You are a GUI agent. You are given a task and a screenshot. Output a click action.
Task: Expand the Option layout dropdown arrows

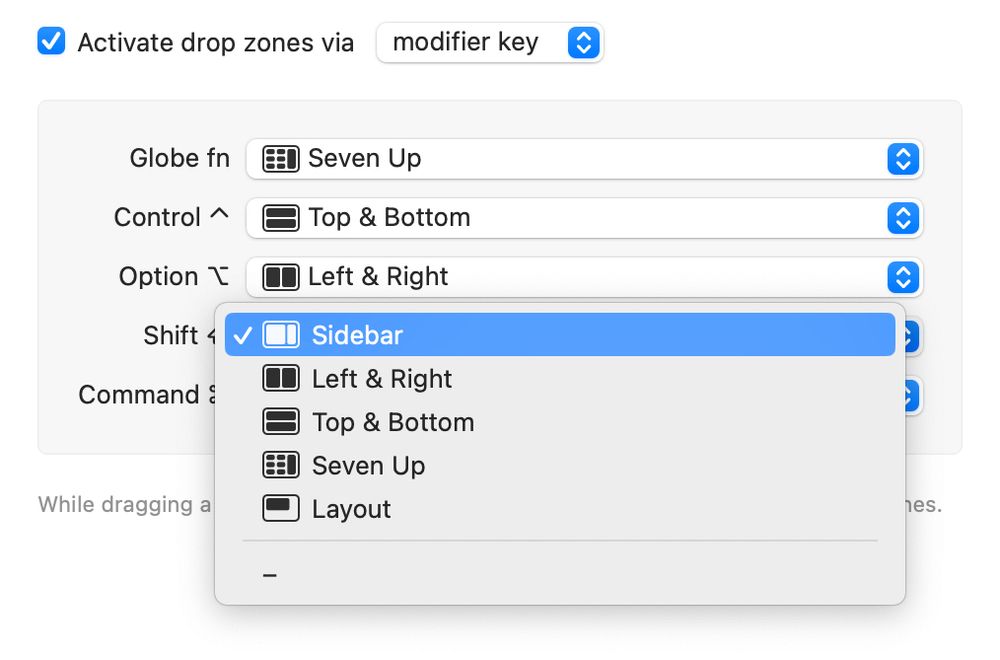tap(903, 277)
